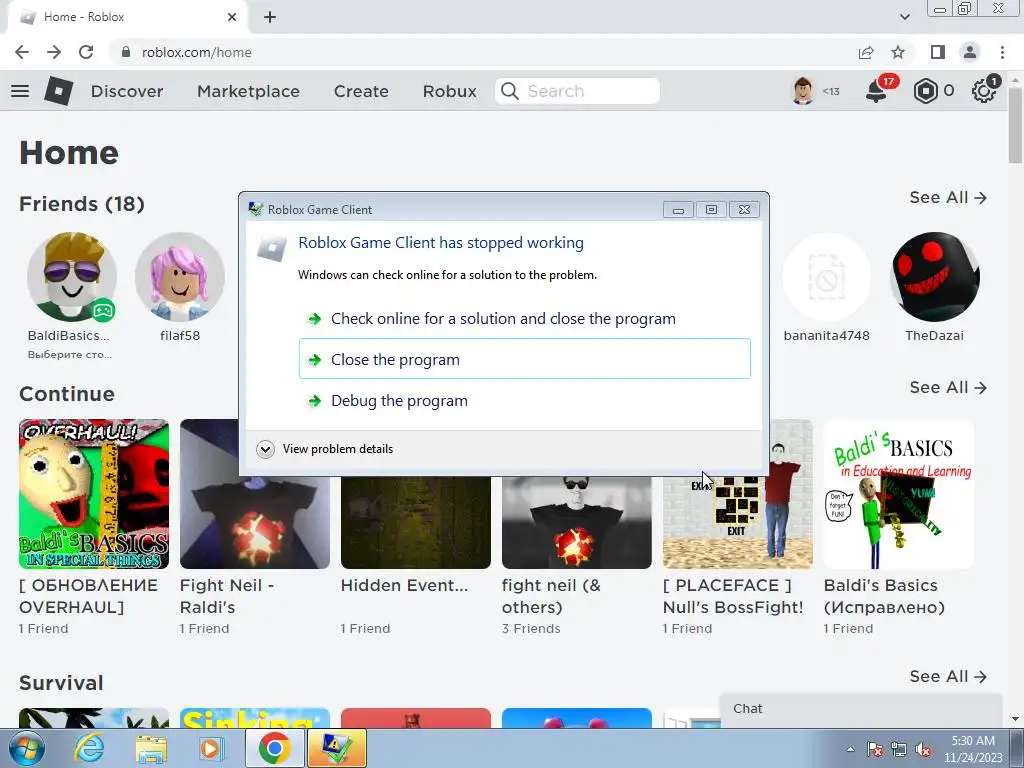This screenshot has height=768, width=1024.
Task: Choose Close the program
Action: tap(524, 359)
